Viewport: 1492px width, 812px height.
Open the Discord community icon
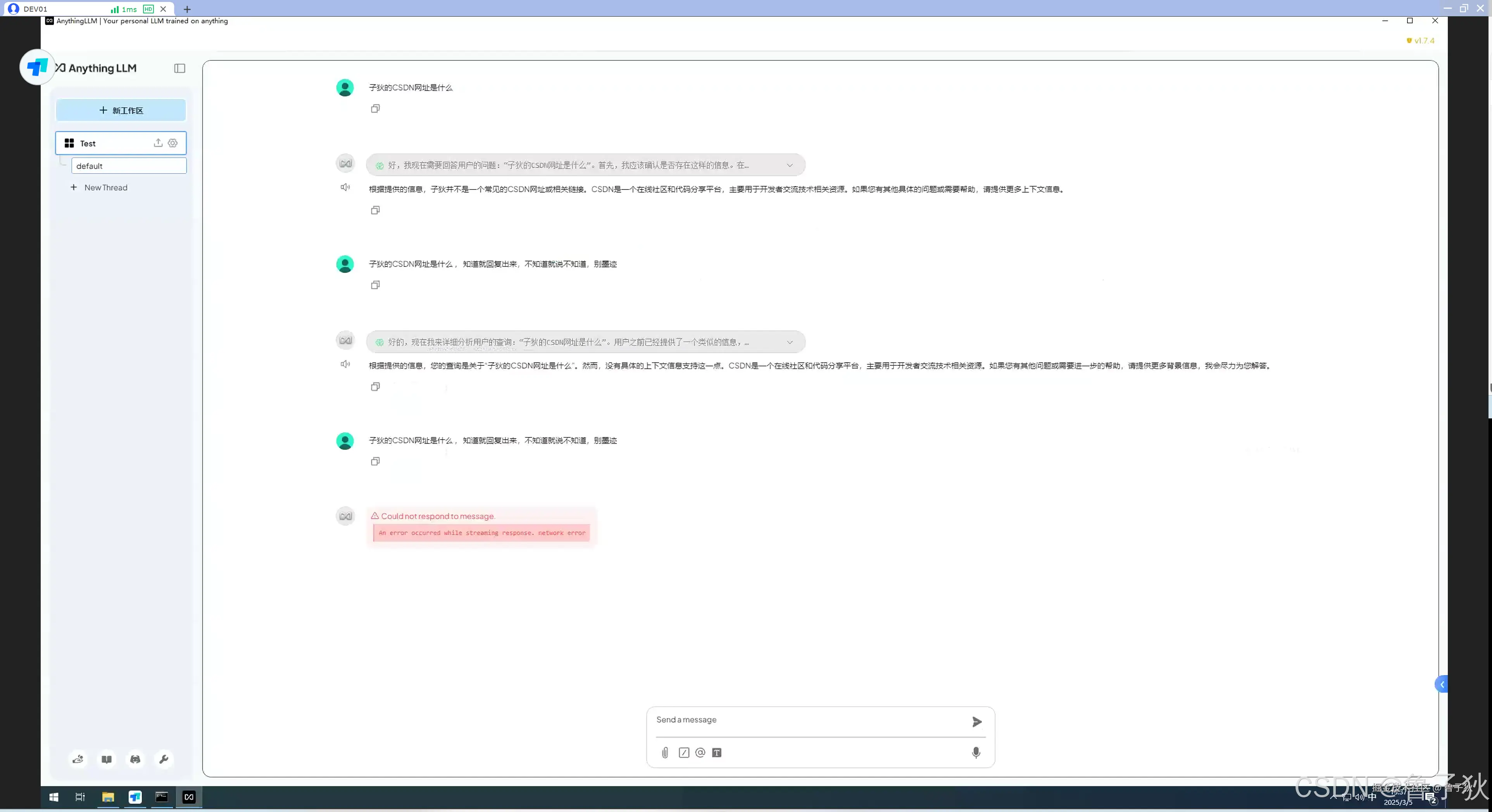(135, 759)
